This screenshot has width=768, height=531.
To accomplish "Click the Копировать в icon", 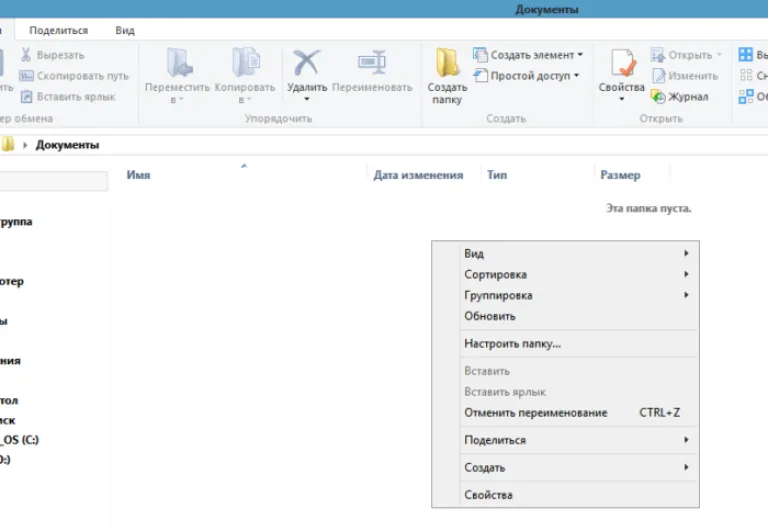I will (x=245, y=63).
